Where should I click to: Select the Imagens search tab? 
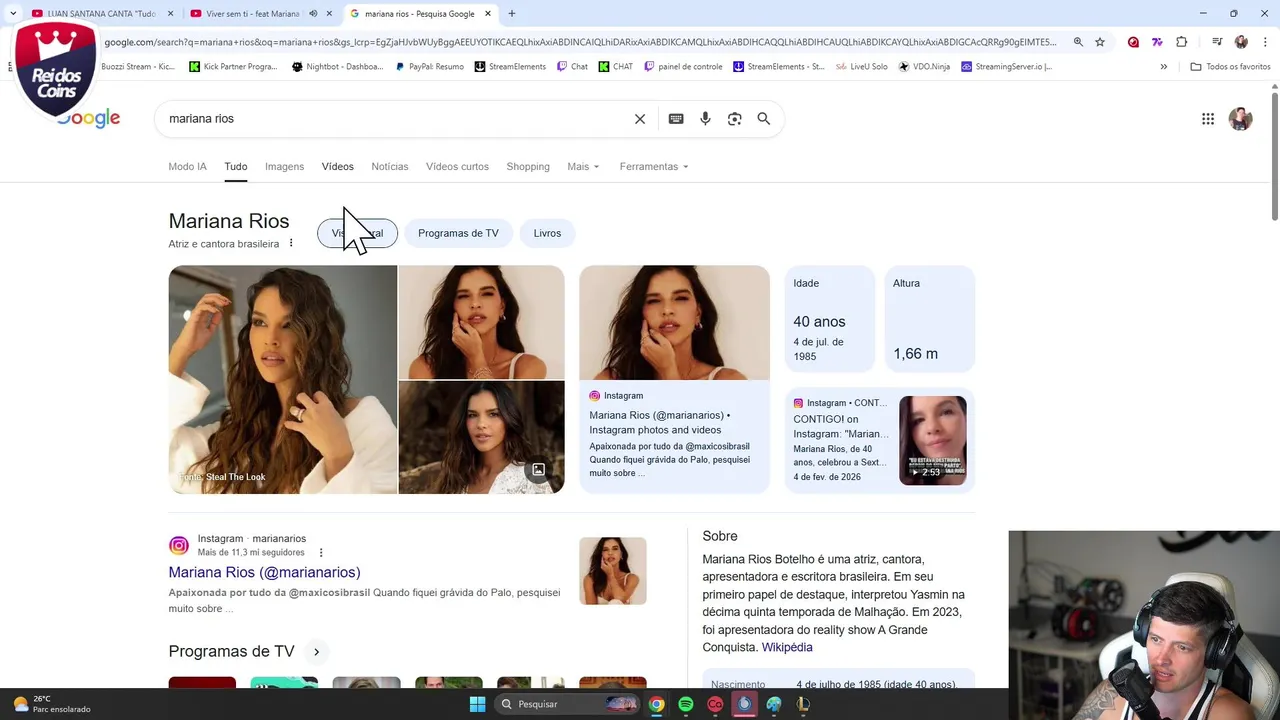(284, 167)
